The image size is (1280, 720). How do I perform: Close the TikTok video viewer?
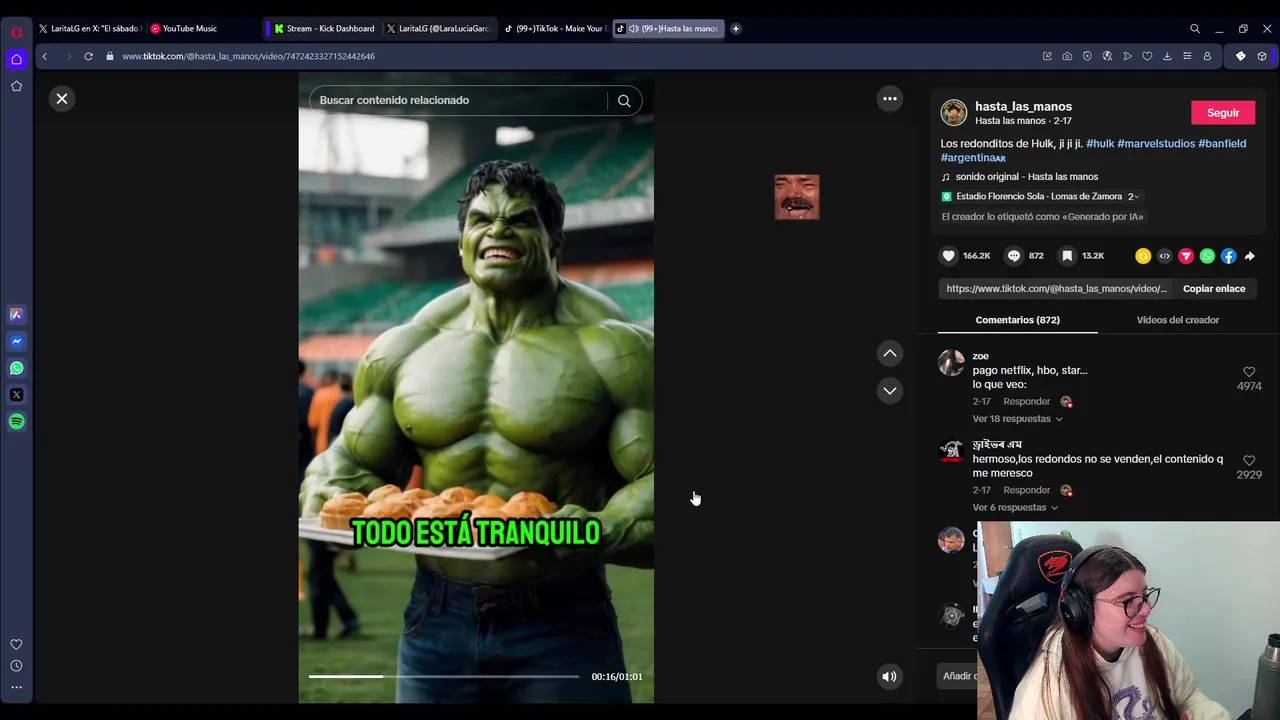[x=62, y=99]
